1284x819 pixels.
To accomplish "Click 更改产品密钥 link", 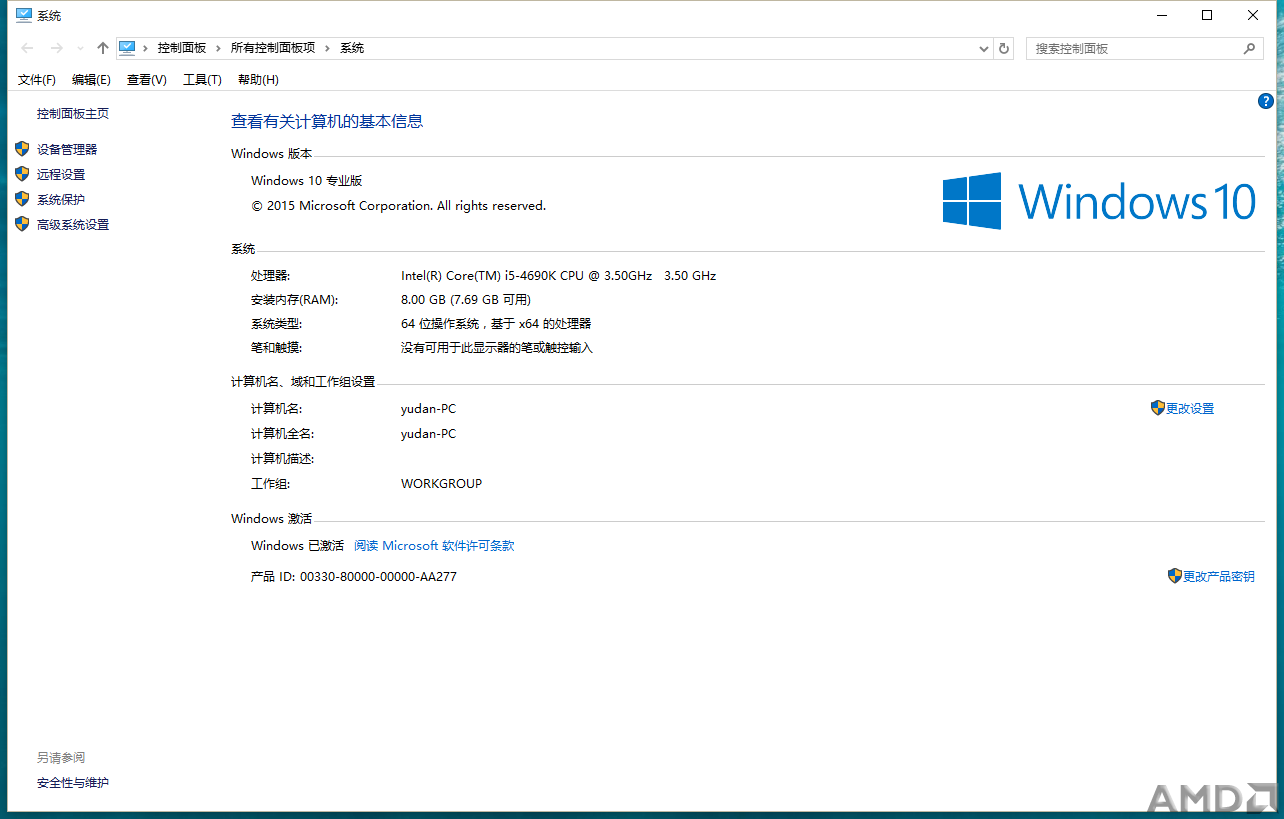I will 1219,577.
